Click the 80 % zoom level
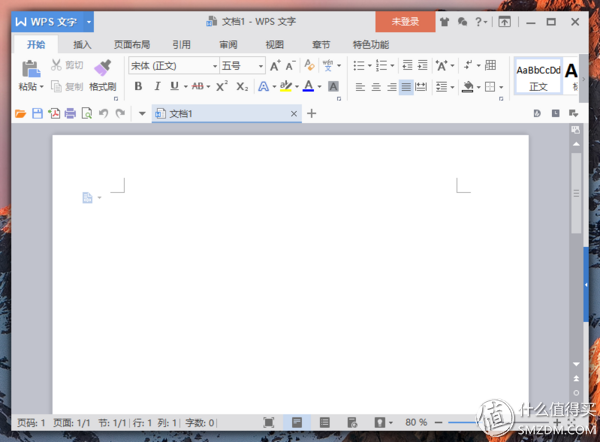 [x=416, y=422]
